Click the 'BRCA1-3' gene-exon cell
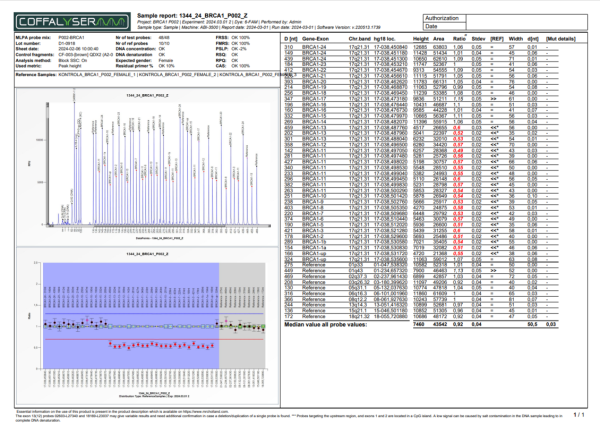The image size is (600, 425). pyautogui.click(x=313, y=230)
